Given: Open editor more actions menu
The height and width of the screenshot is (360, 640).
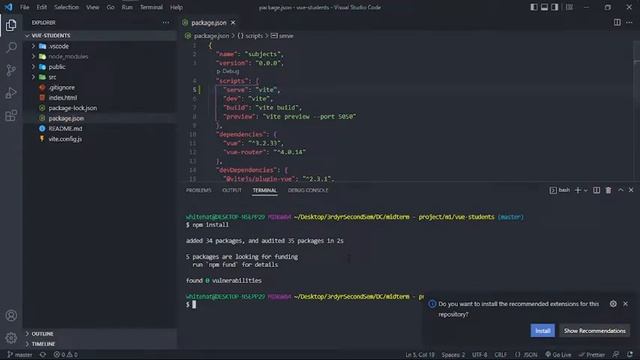Looking at the screenshot, I should click(629, 22).
